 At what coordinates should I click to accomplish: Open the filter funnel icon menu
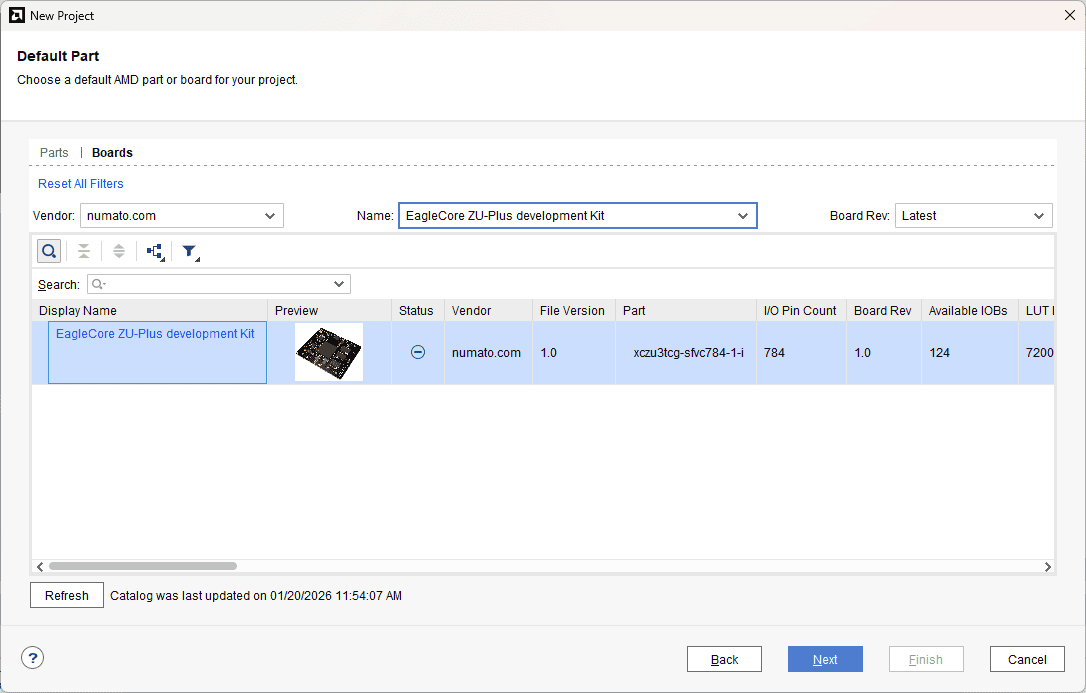(x=190, y=252)
